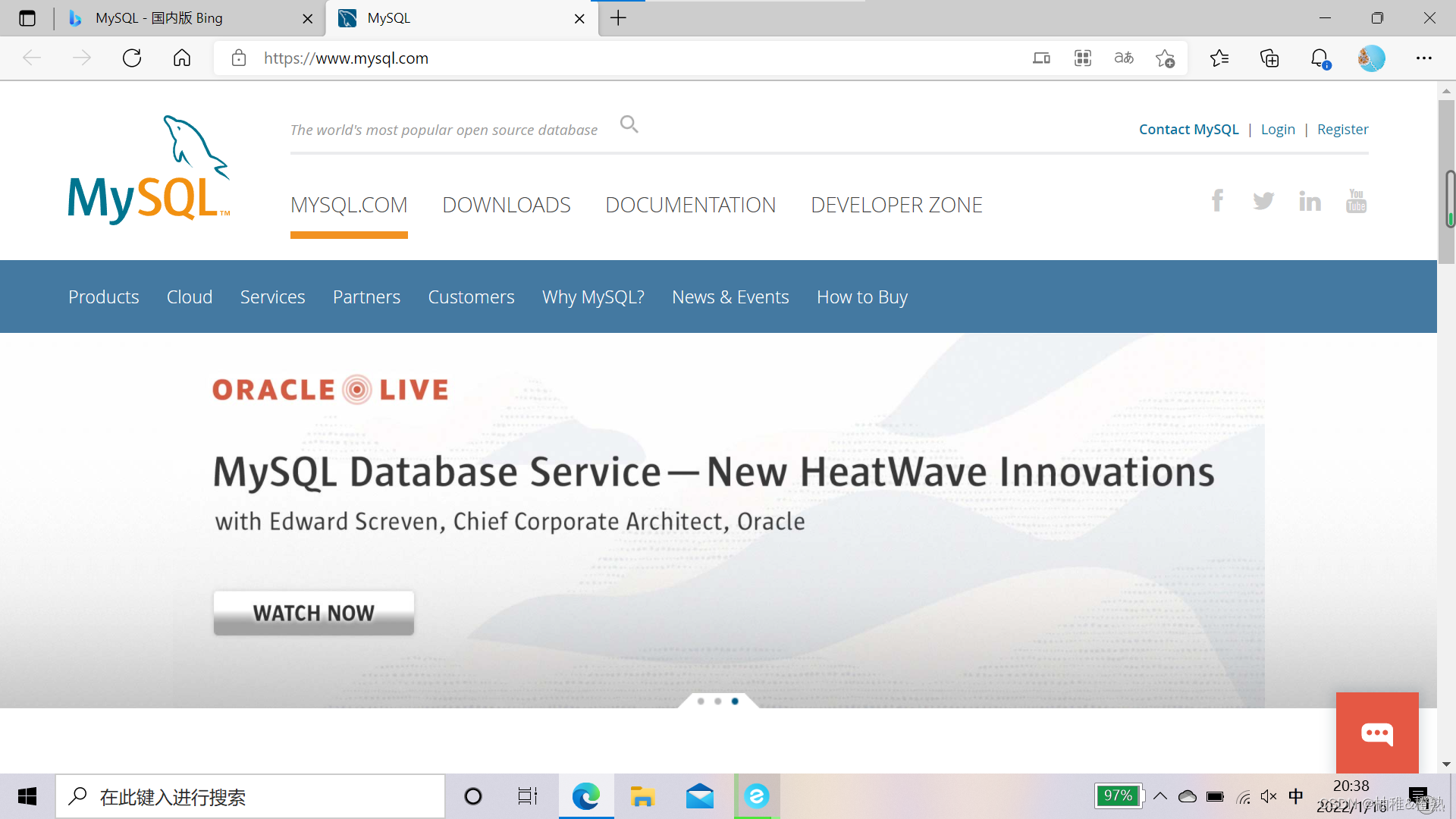This screenshot has width=1456, height=819.
Task: Open Cortana circle on taskbar
Action: 473,796
